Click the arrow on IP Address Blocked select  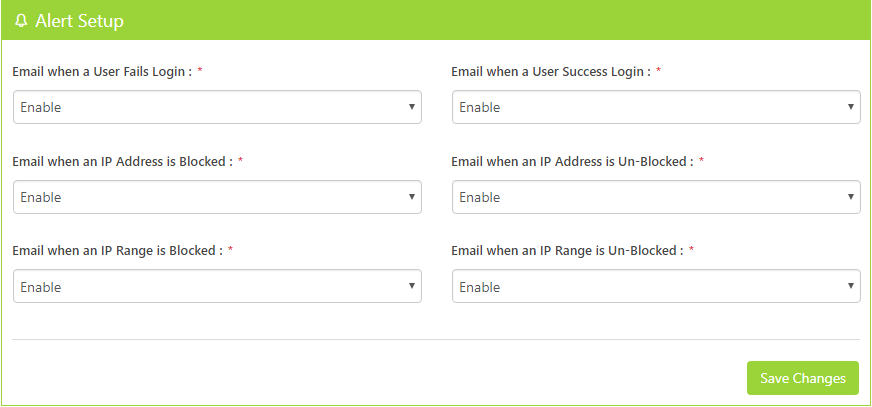point(412,197)
